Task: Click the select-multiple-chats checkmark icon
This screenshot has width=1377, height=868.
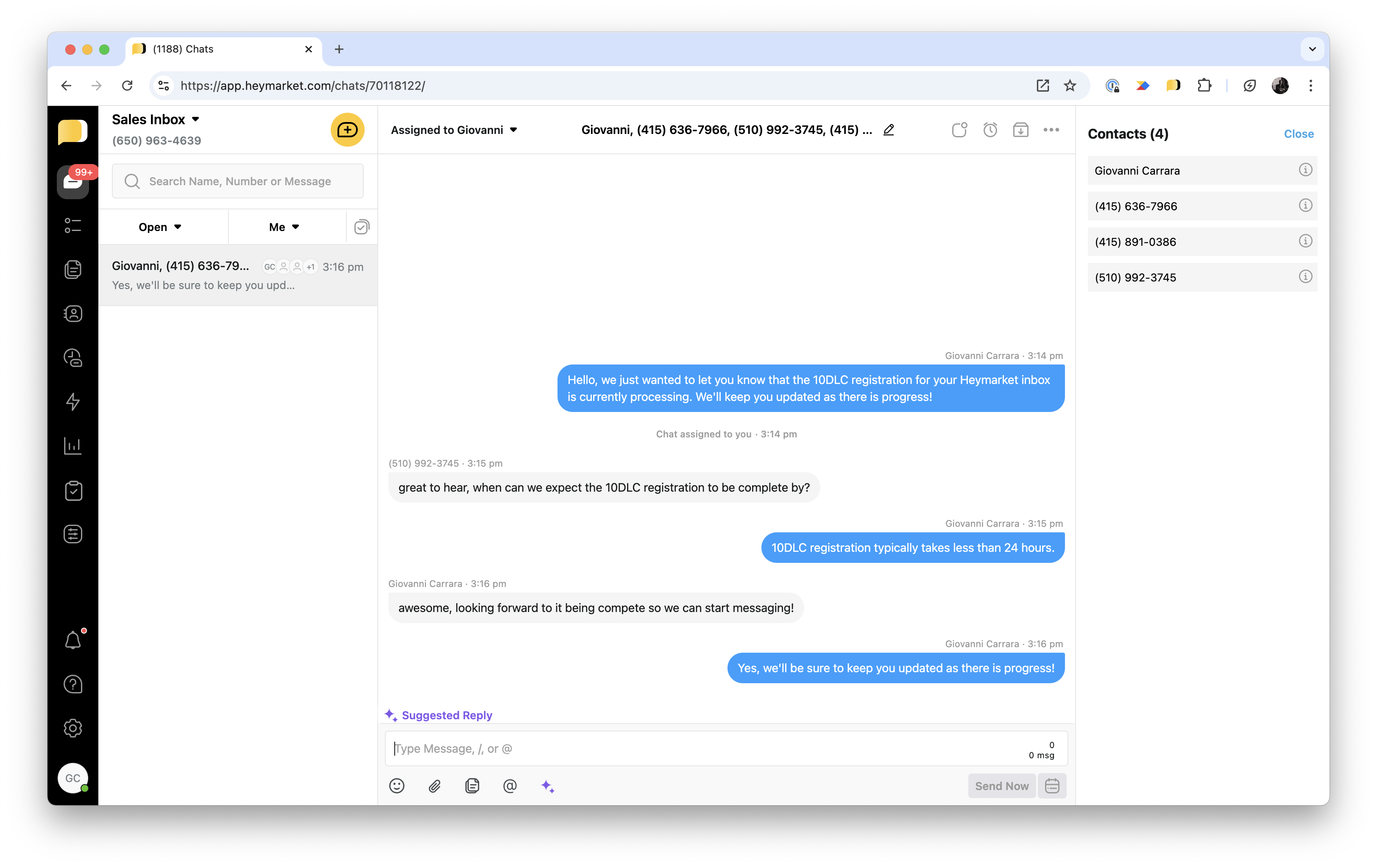Action: click(x=361, y=227)
